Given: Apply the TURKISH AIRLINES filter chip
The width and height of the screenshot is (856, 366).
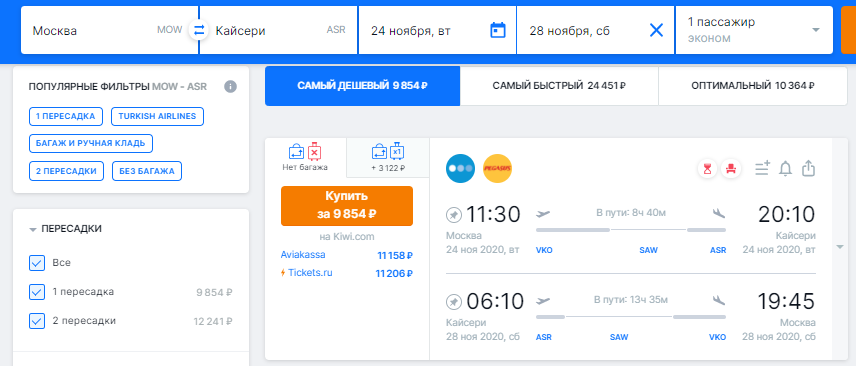Looking at the screenshot, I should pyautogui.click(x=157, y=116).
